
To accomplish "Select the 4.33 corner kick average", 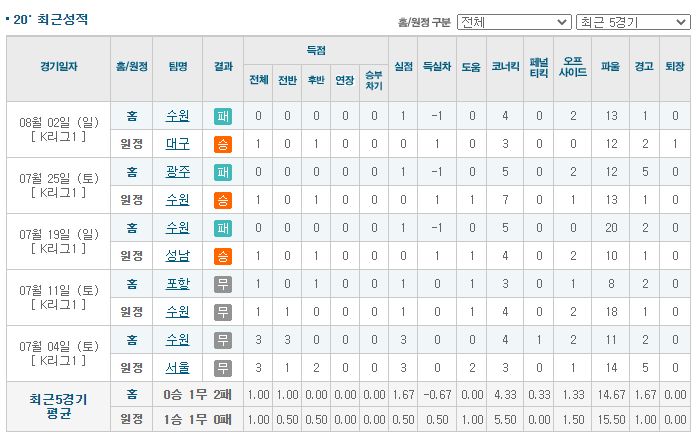I will coord(505,395).
